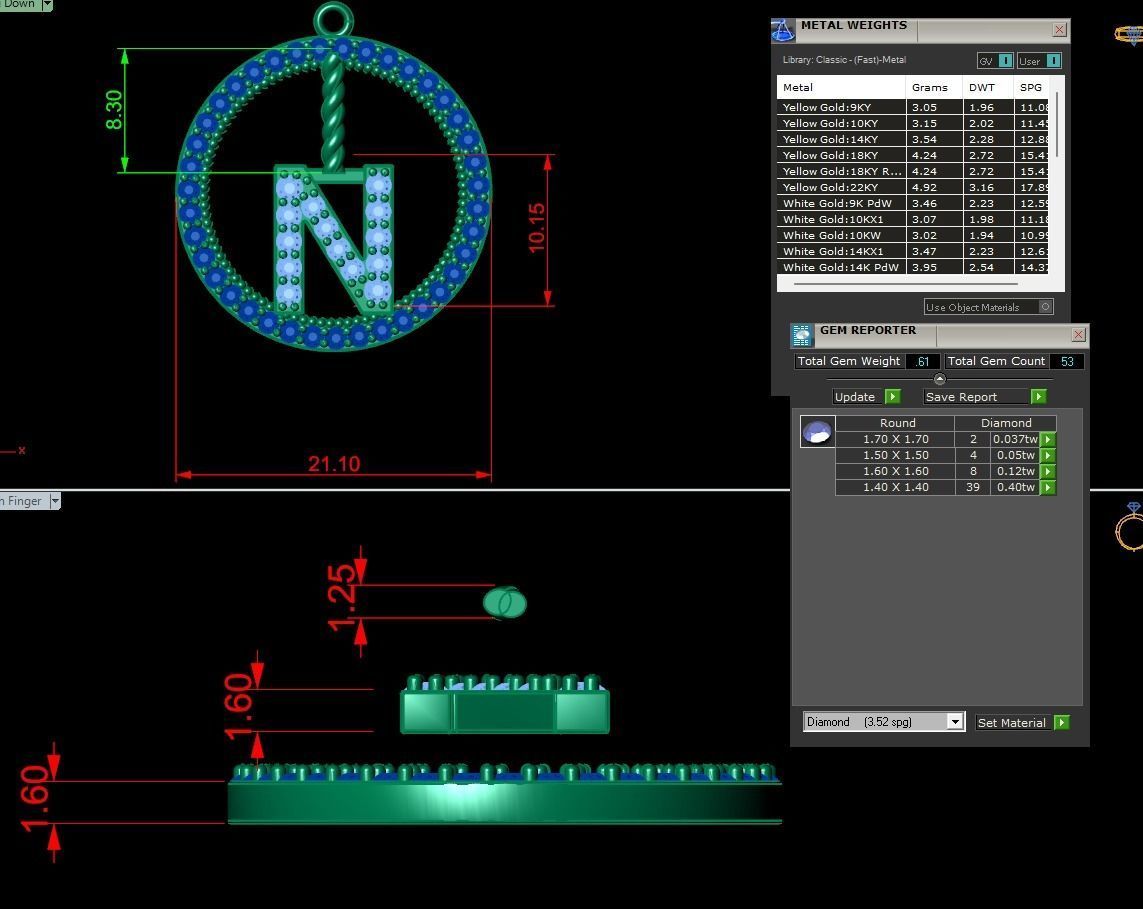The image size is (1143, 909).
Task: Select the White Gold:14KX1 row
Action: click(x=913, y=251)
